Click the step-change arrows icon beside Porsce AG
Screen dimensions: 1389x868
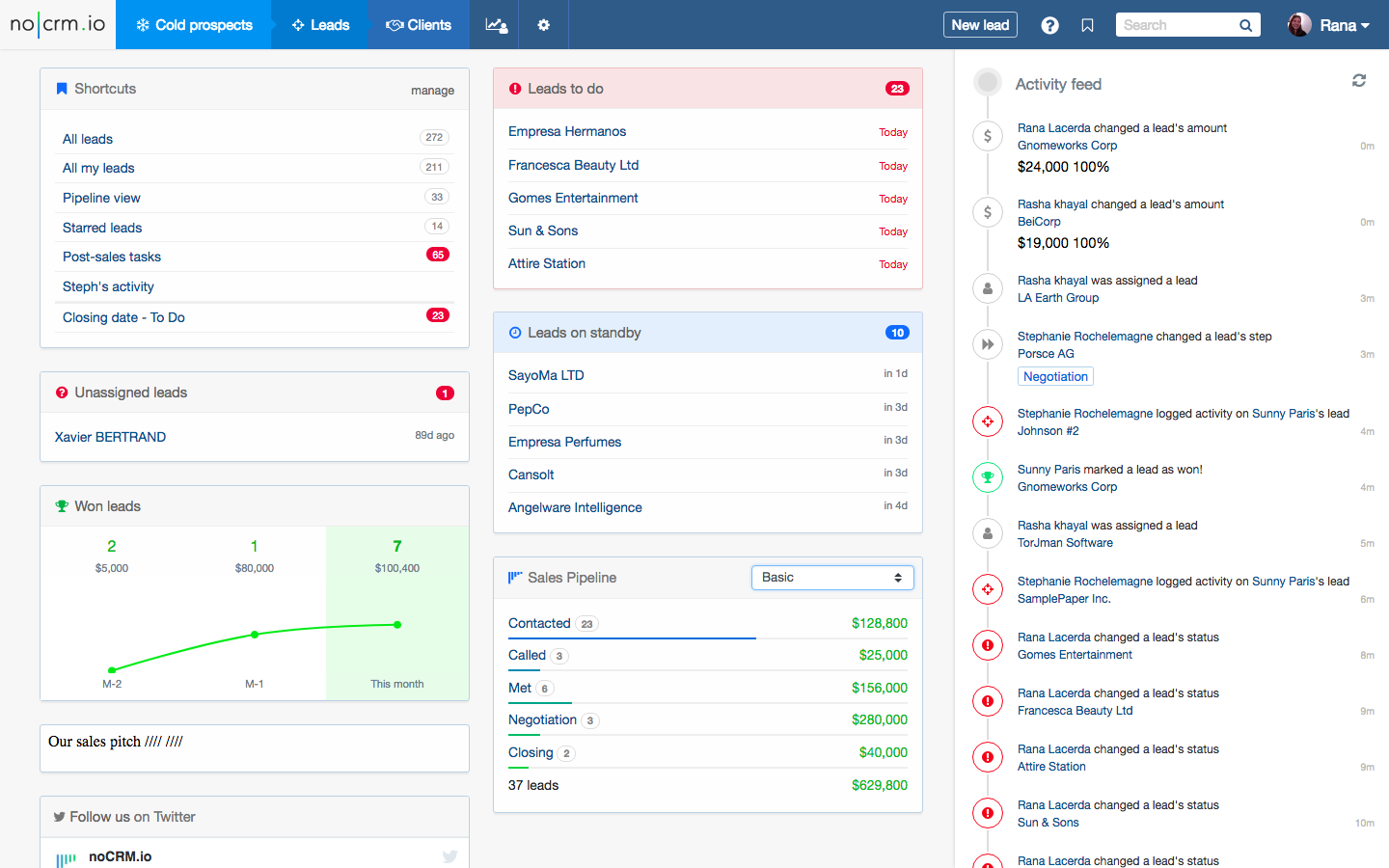pos(988,344)
